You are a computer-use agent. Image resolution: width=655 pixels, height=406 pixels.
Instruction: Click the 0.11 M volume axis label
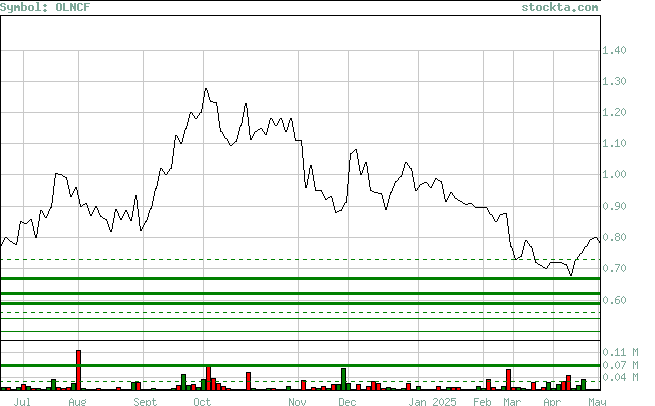click(x=620, y=353)
